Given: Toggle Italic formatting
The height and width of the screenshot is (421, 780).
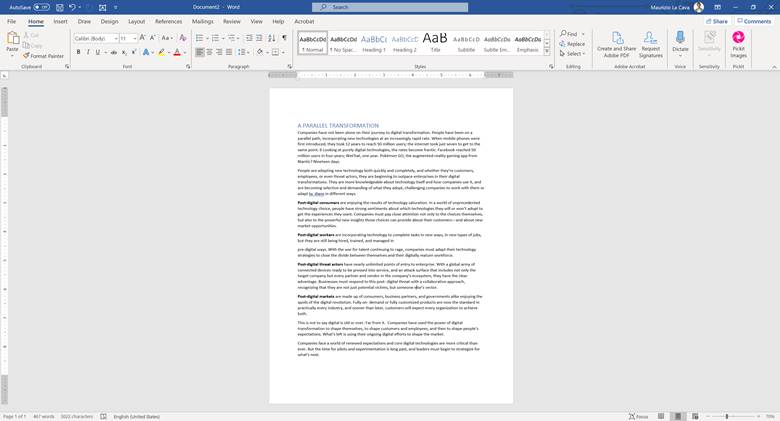Looking at the screenshot, I should point(88,52).
